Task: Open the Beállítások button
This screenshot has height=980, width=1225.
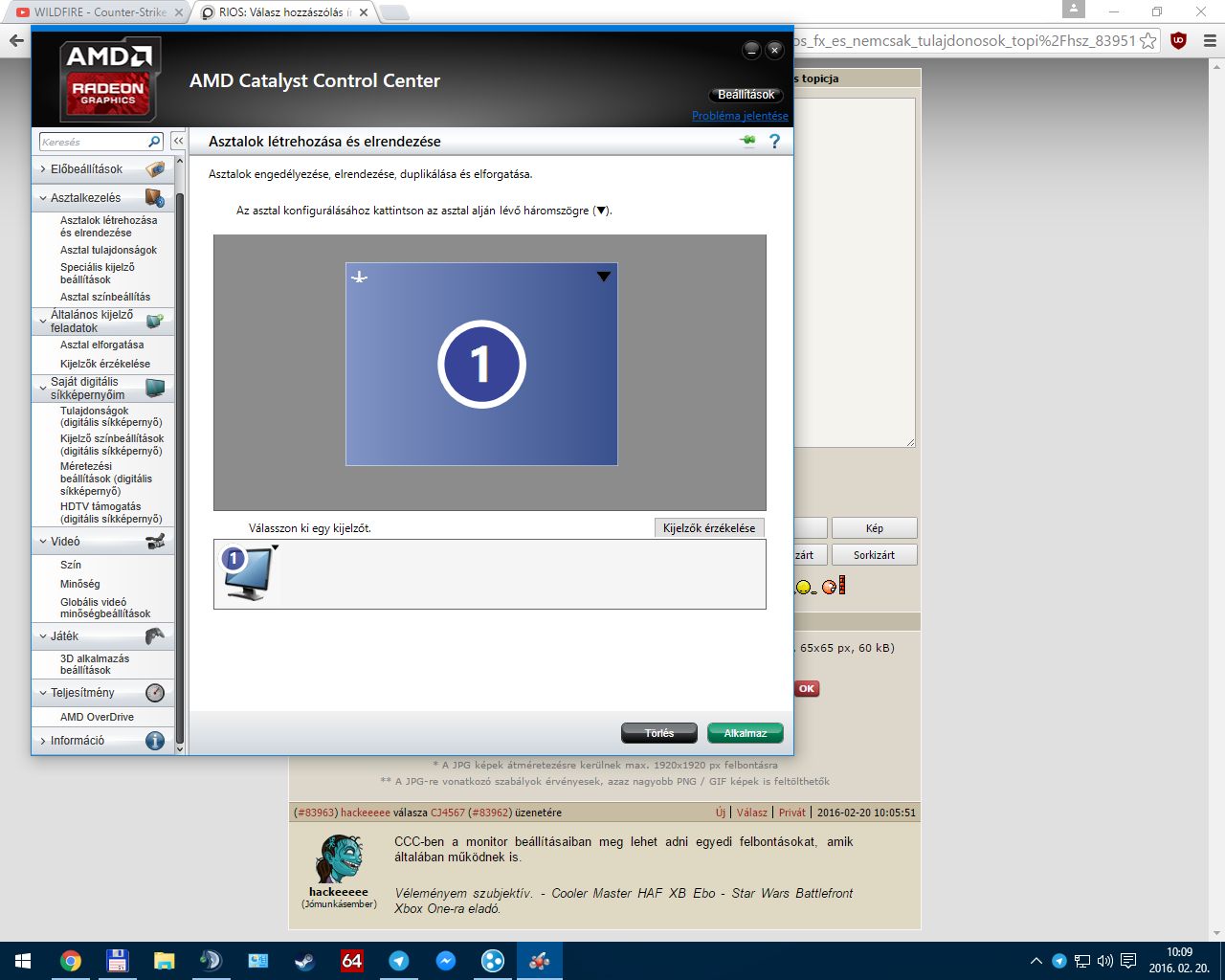Action: coord(746,95)
